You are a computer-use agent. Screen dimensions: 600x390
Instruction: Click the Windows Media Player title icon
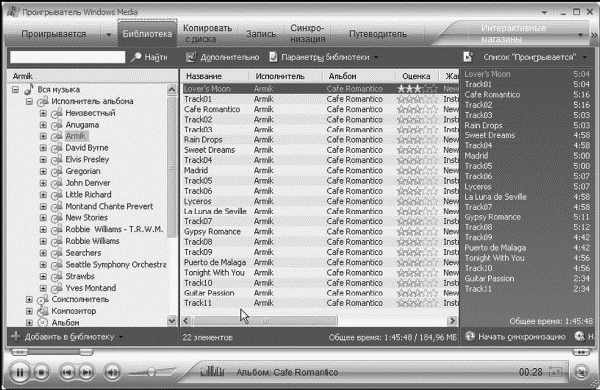(13, 12)
